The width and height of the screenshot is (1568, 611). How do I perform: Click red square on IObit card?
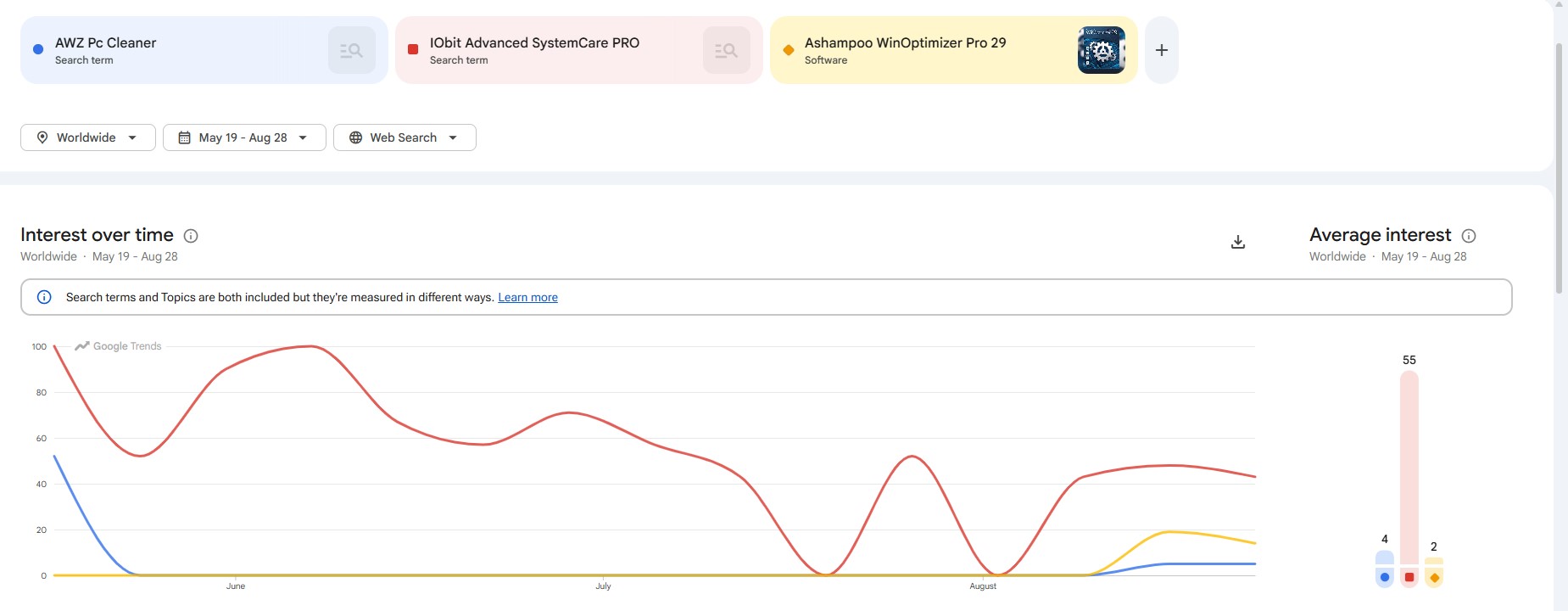413,49
